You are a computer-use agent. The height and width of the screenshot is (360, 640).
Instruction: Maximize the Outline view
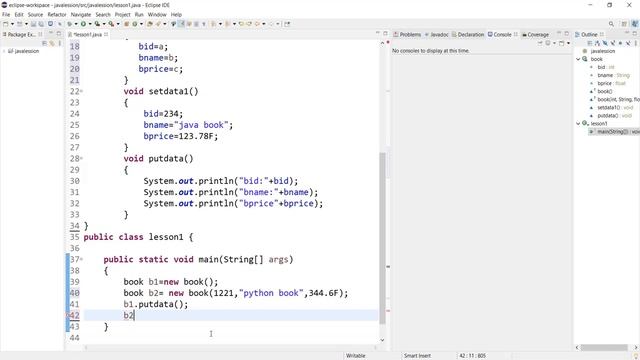pos(635,34)
